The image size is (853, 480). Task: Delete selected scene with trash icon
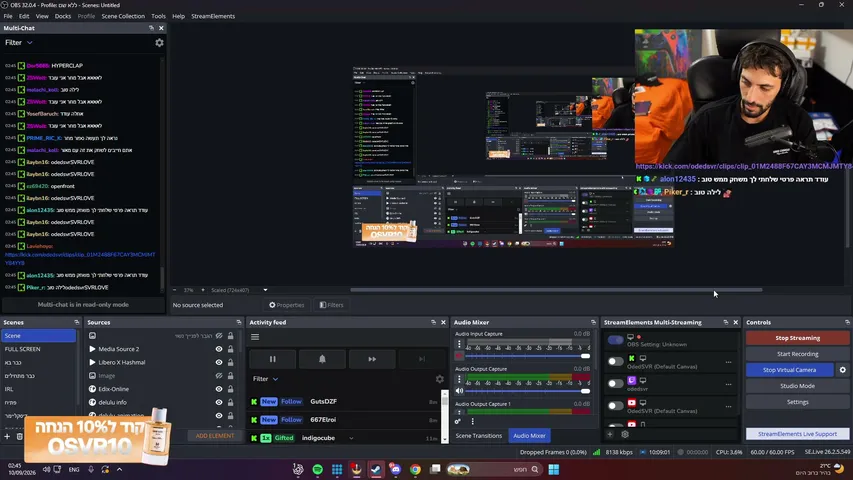[20, 436]
